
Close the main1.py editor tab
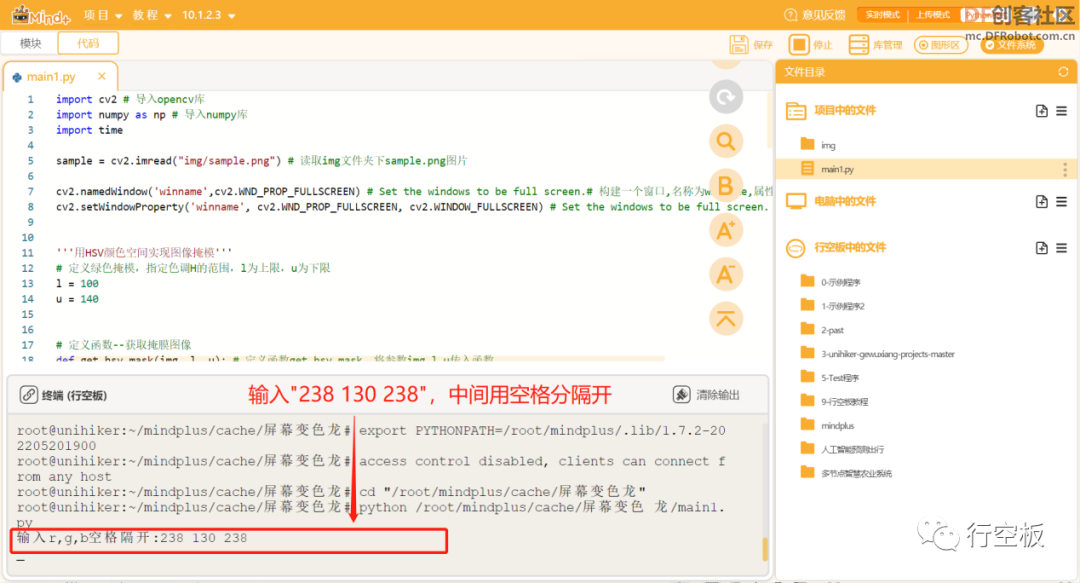102,76
